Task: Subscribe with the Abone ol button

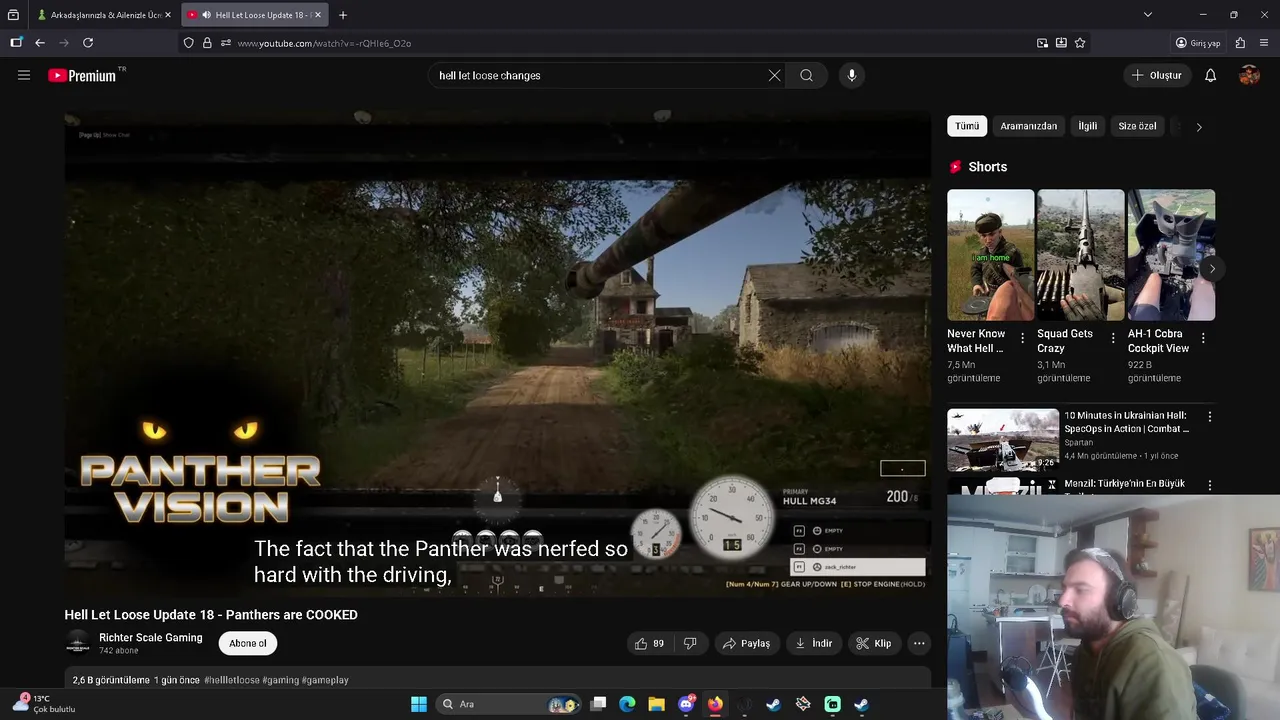Action: [x=248, y=643]
